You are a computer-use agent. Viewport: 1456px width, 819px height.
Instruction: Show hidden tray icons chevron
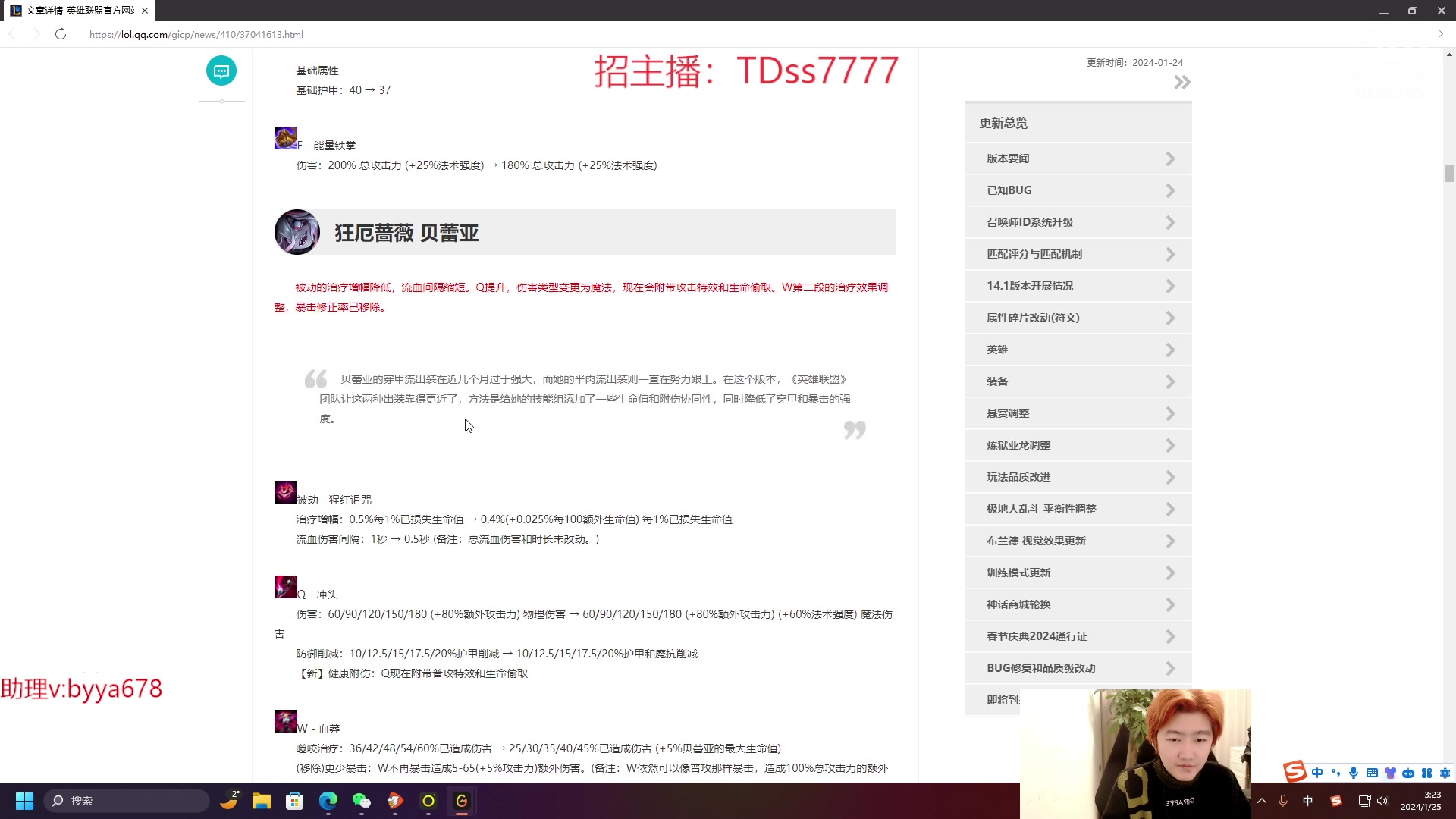(x=1262, y=801)
